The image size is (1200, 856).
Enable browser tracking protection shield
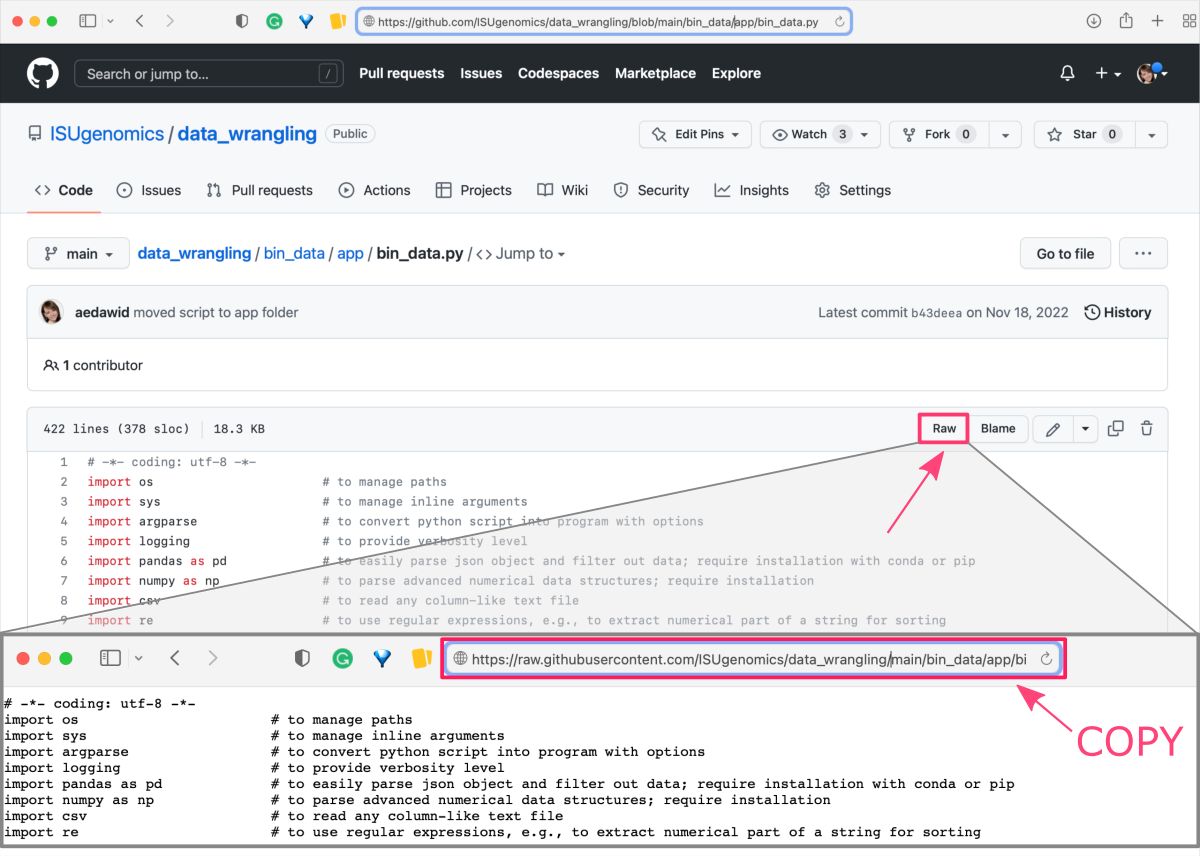tap(241, 20)
